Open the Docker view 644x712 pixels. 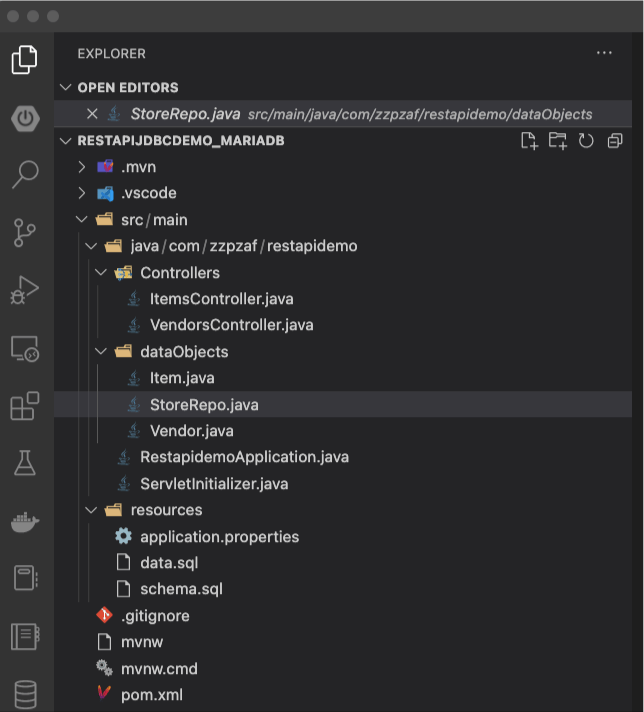click(x=25, y=522)
